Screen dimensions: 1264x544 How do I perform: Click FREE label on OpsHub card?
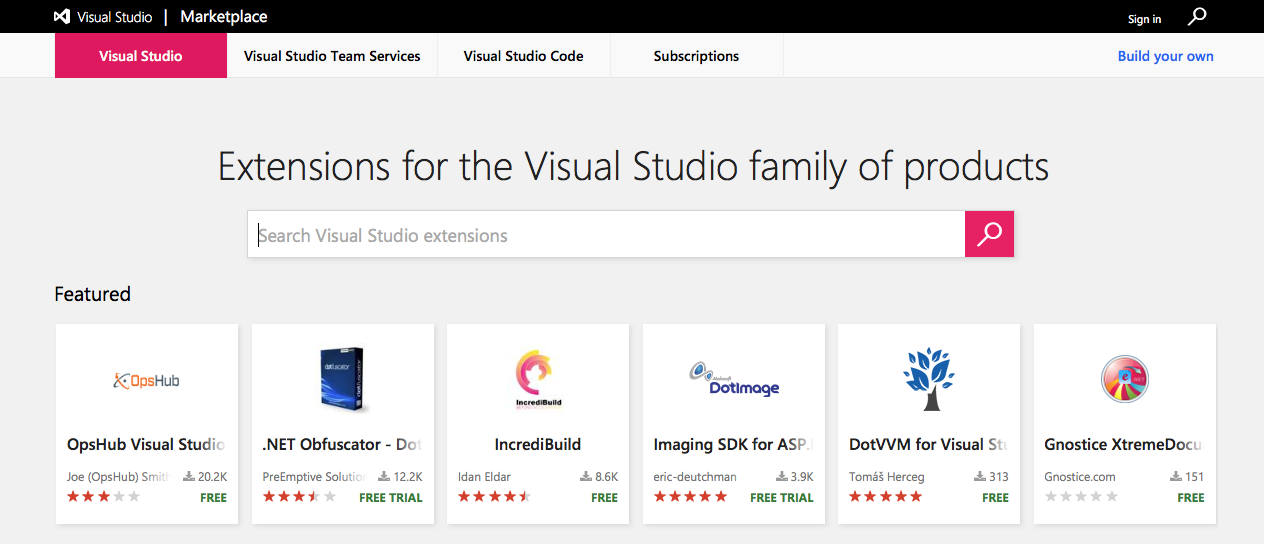(214, 497)
